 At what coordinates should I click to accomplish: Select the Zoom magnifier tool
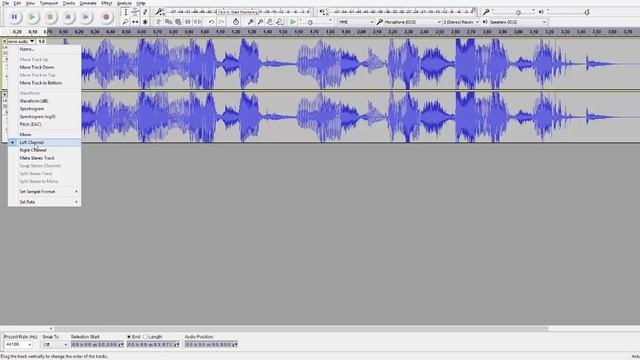[x=125, y=22]
